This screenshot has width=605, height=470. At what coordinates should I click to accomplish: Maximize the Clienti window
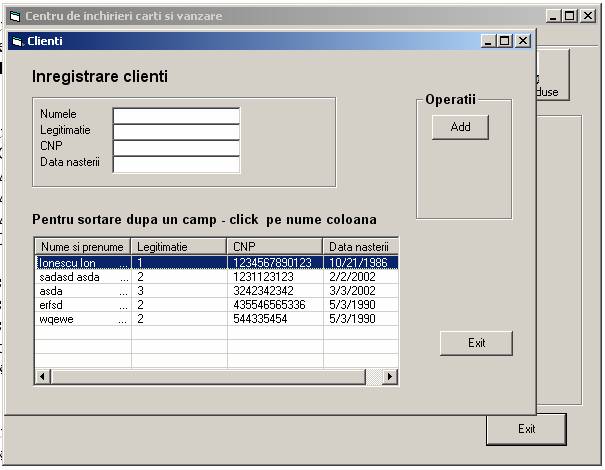(505, 41)
